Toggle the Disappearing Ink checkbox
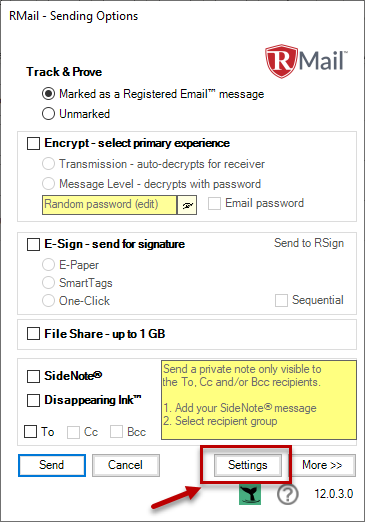365x522 pixels. tap(33, 400)
